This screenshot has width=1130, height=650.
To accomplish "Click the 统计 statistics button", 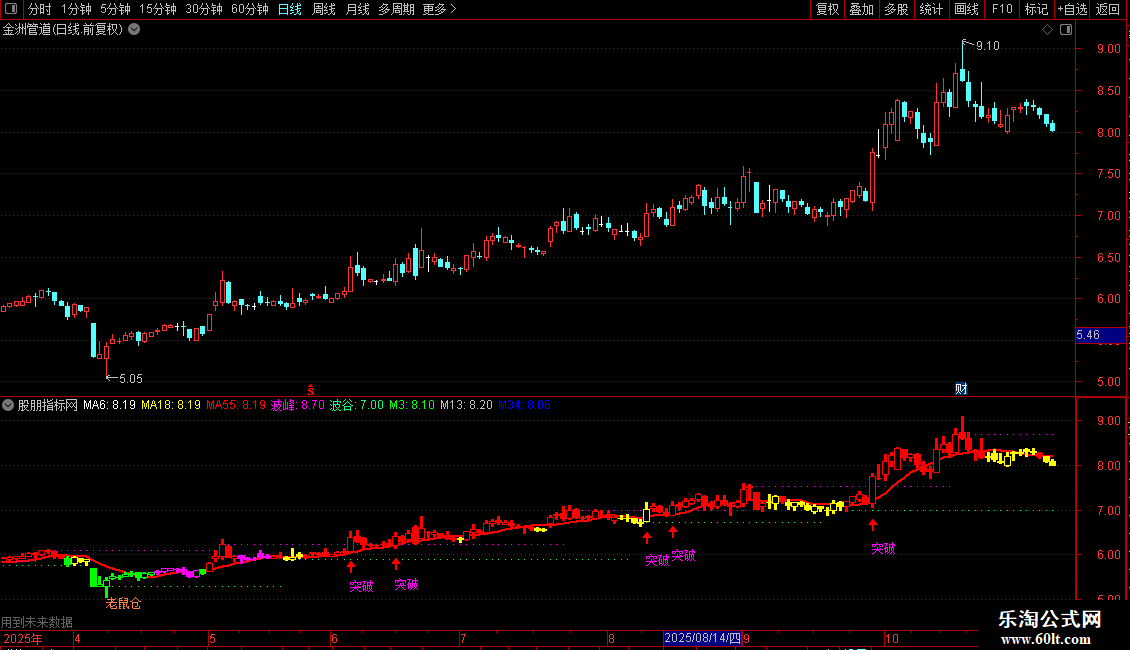I will [931, 9].
